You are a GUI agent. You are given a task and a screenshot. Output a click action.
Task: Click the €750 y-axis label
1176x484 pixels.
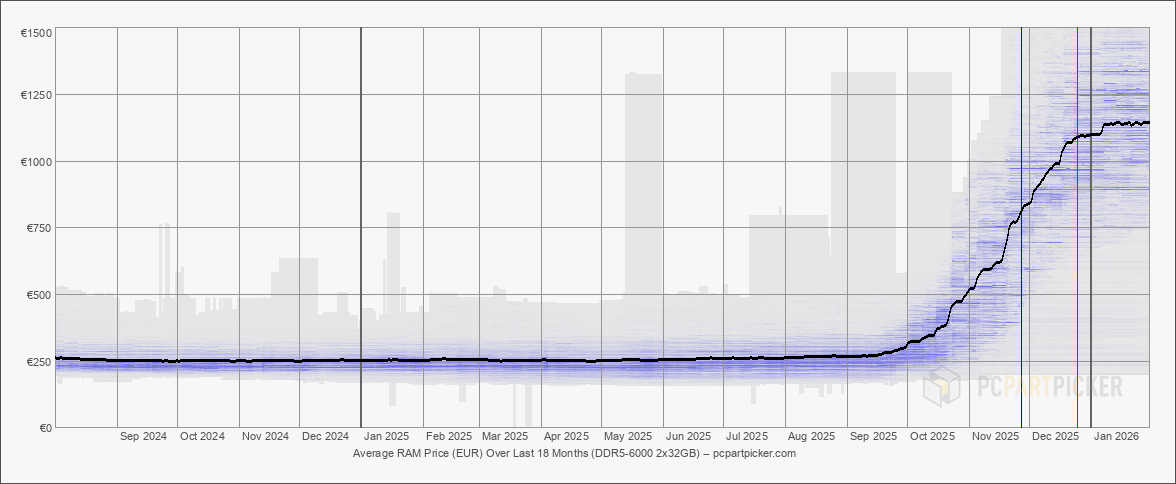(39, 228)
